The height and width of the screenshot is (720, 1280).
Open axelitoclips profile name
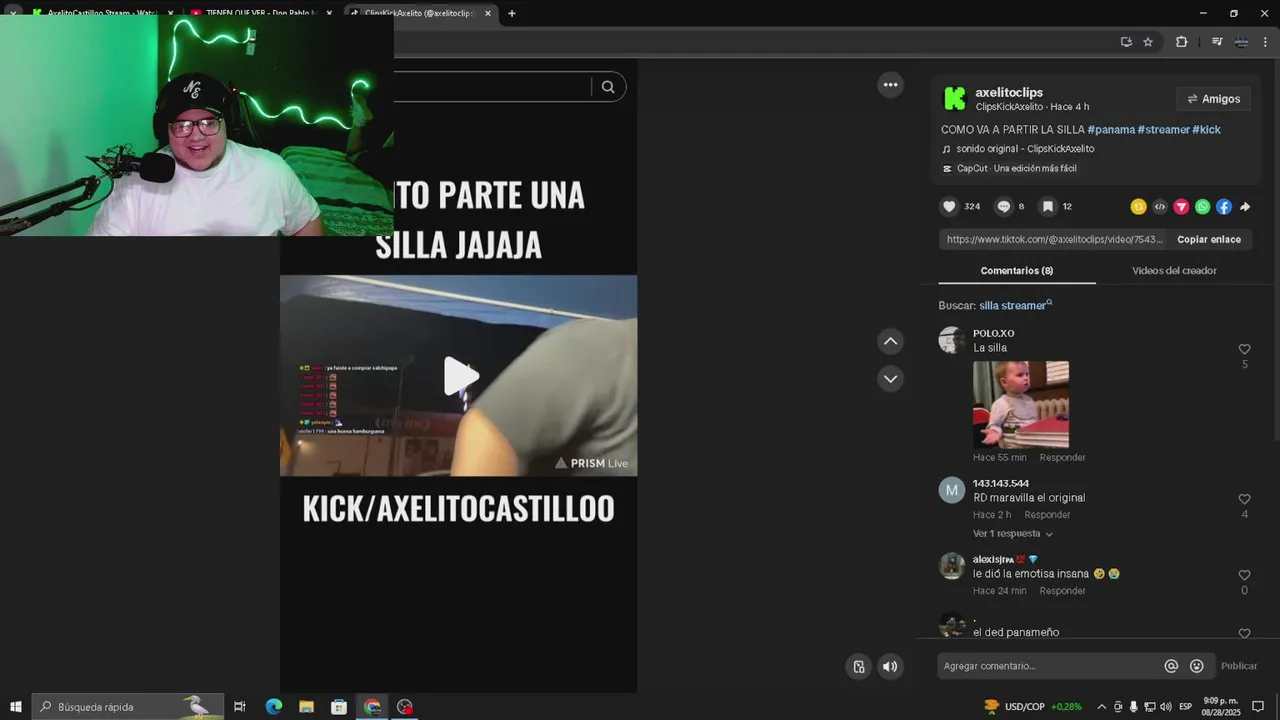pos(1009,92)
